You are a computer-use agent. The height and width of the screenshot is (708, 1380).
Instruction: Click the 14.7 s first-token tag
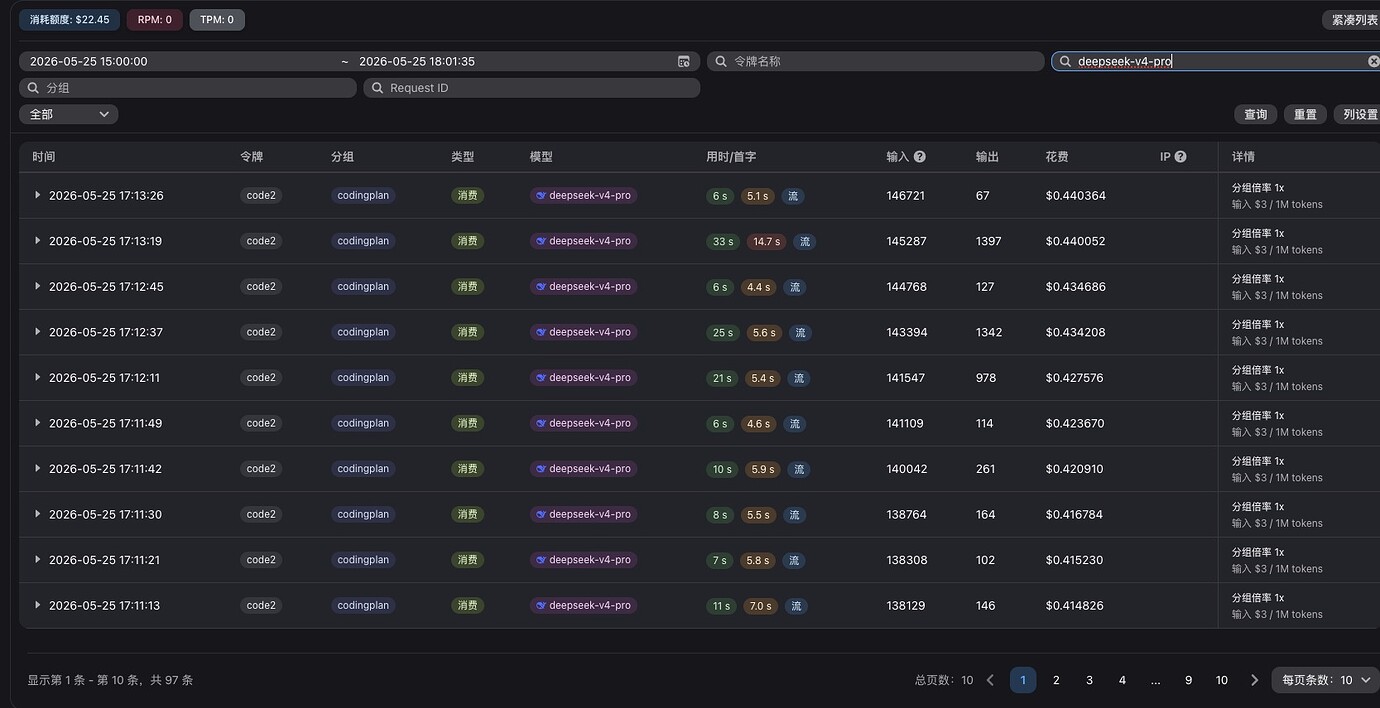pos(767,242)
